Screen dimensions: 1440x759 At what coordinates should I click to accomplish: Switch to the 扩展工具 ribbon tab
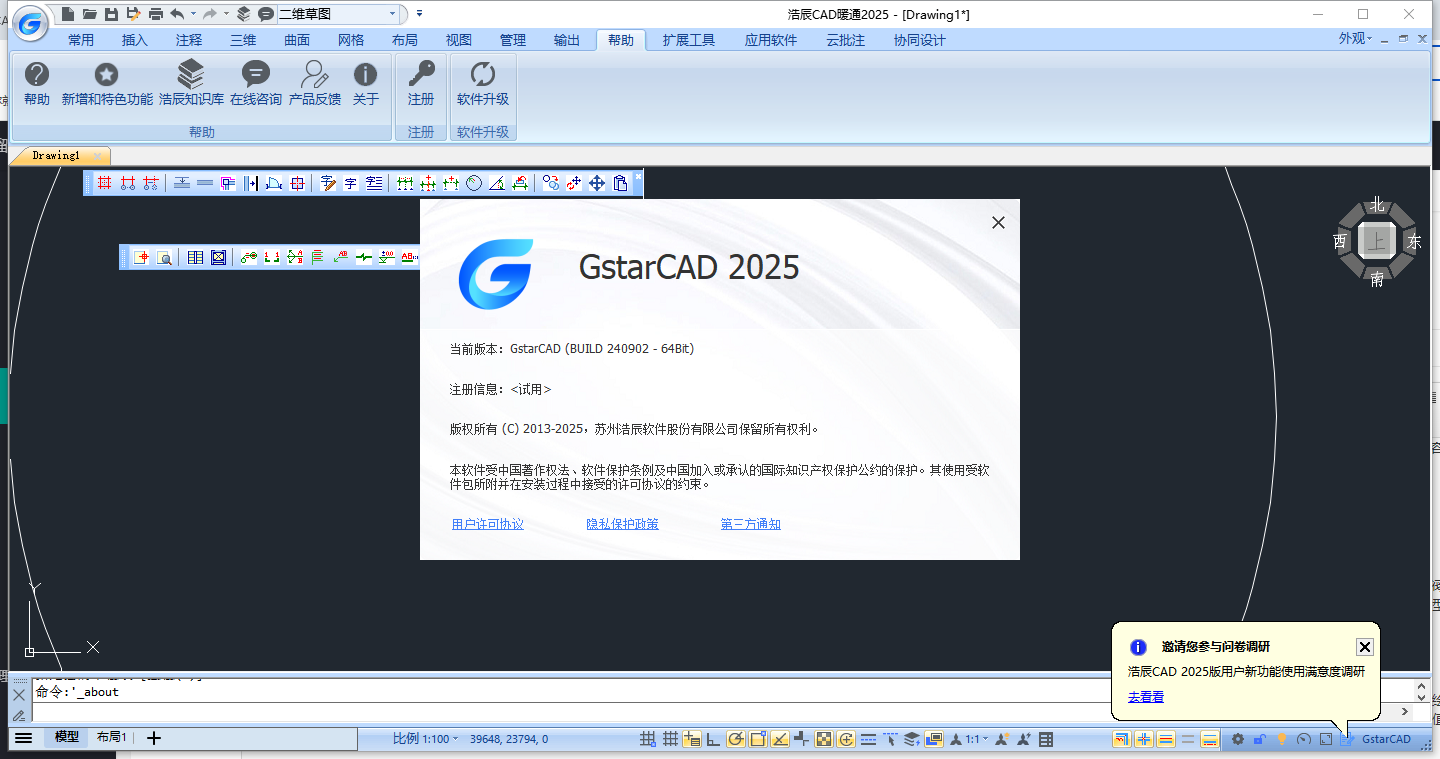[x=689, y=40]
